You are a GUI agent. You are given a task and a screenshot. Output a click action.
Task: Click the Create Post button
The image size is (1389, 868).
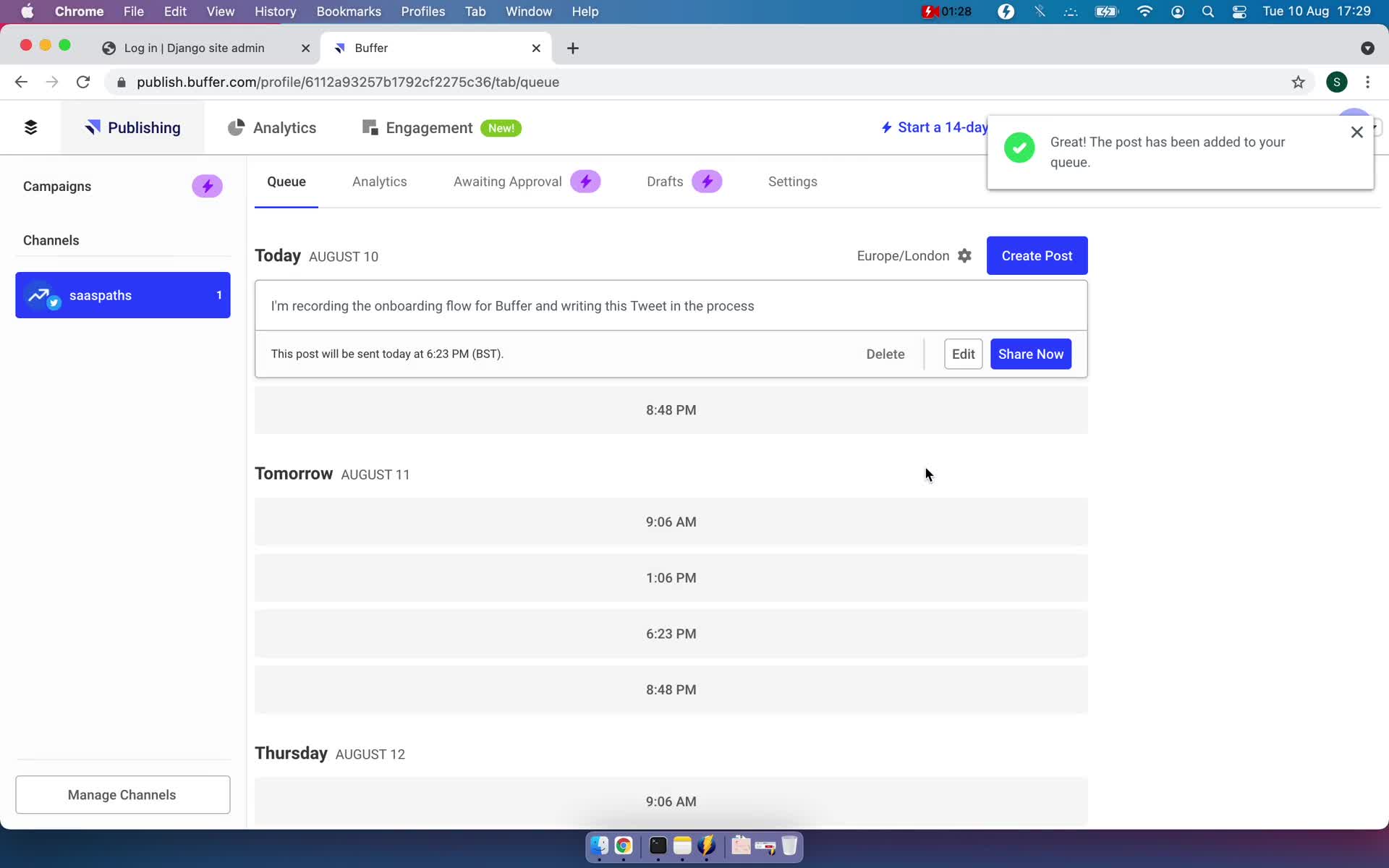coord(1037,255)
